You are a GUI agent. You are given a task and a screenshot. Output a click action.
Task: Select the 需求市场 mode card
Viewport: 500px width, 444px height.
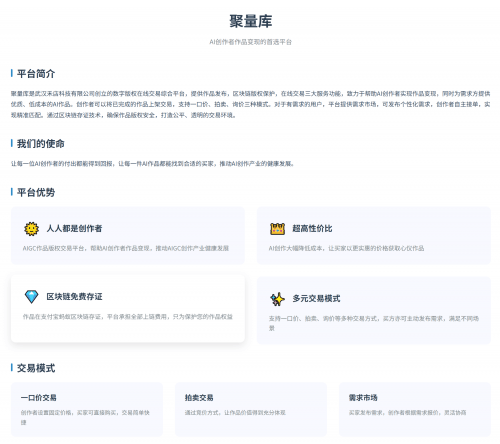pyautogui.click(x=415, y=409)
